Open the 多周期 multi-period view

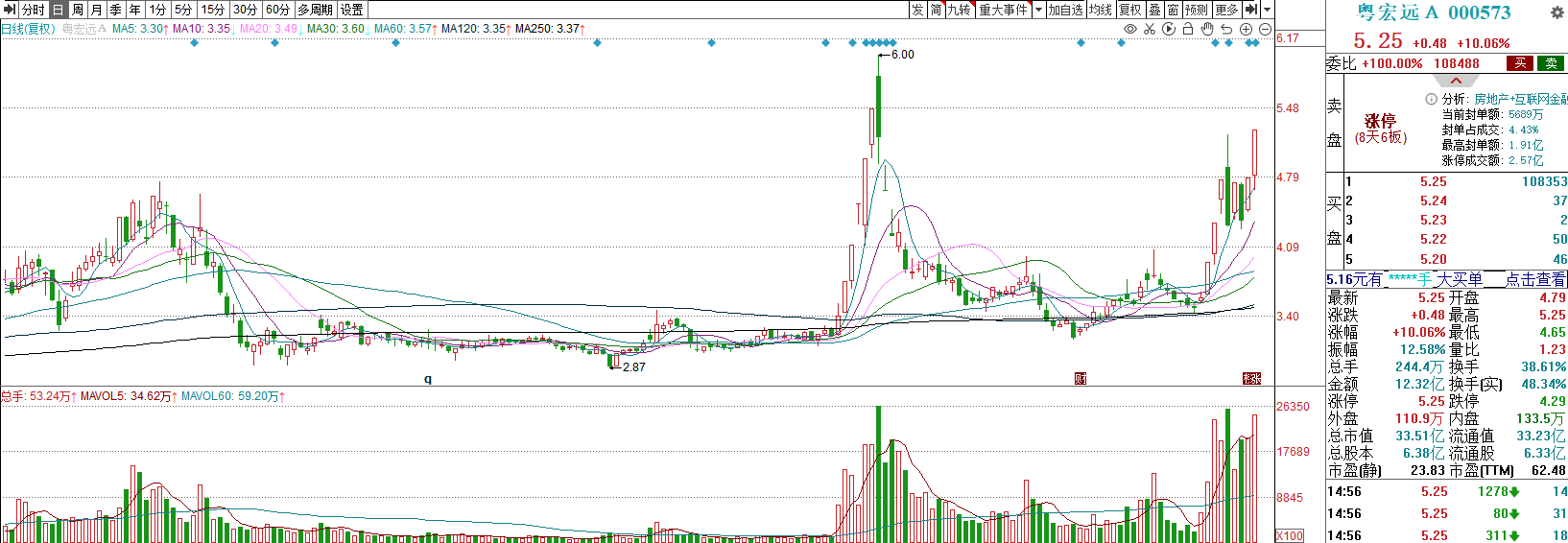[316, 10]
